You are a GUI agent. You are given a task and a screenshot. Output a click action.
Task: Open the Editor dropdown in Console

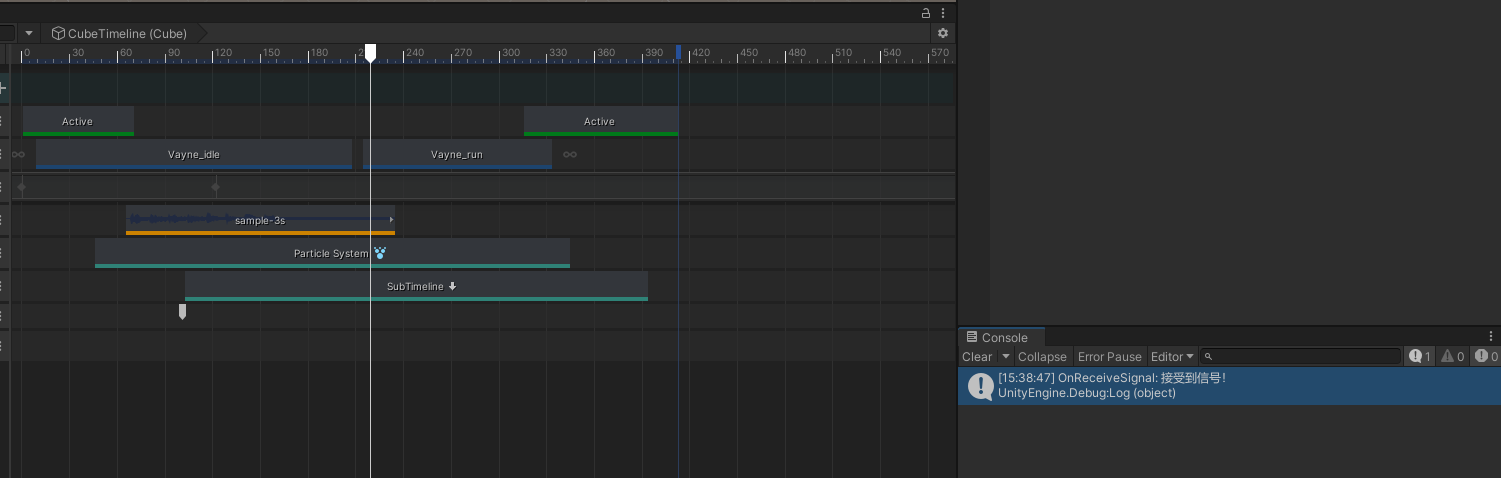click(1172, 357)
